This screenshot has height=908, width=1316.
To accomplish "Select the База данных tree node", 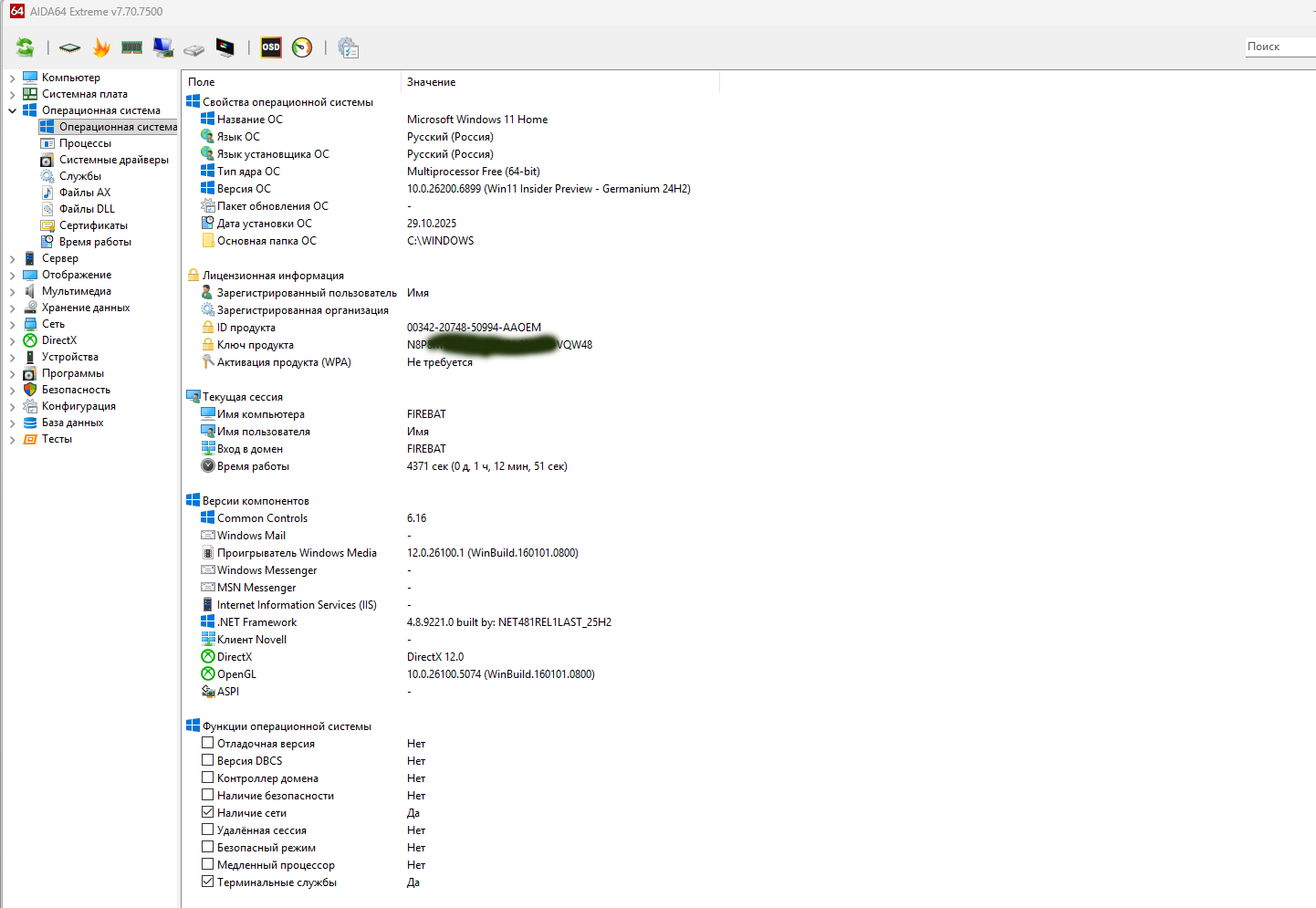I will pos(73,423).
